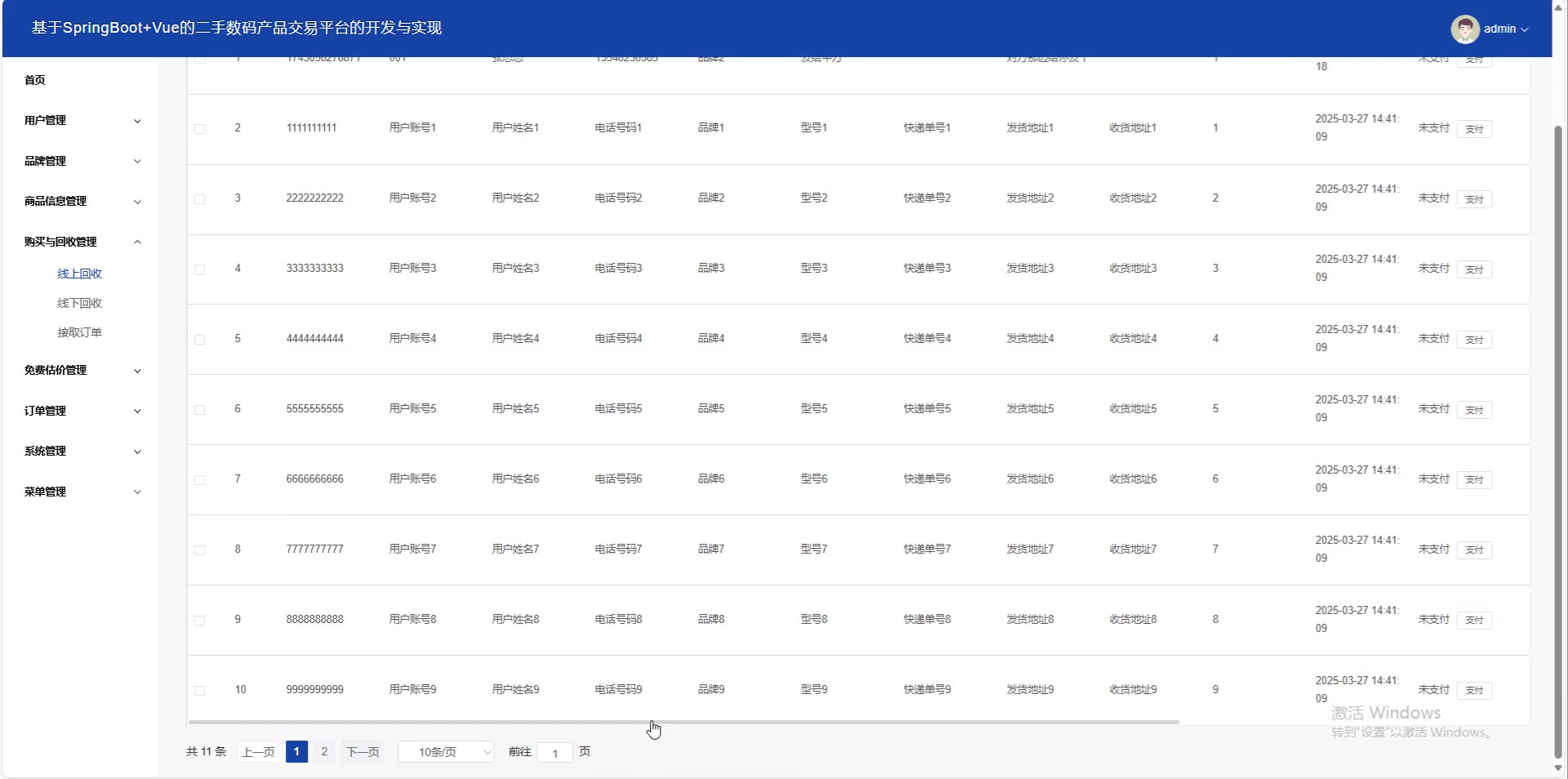Tick the checkbox for order 1111111111

click(200, 129)
